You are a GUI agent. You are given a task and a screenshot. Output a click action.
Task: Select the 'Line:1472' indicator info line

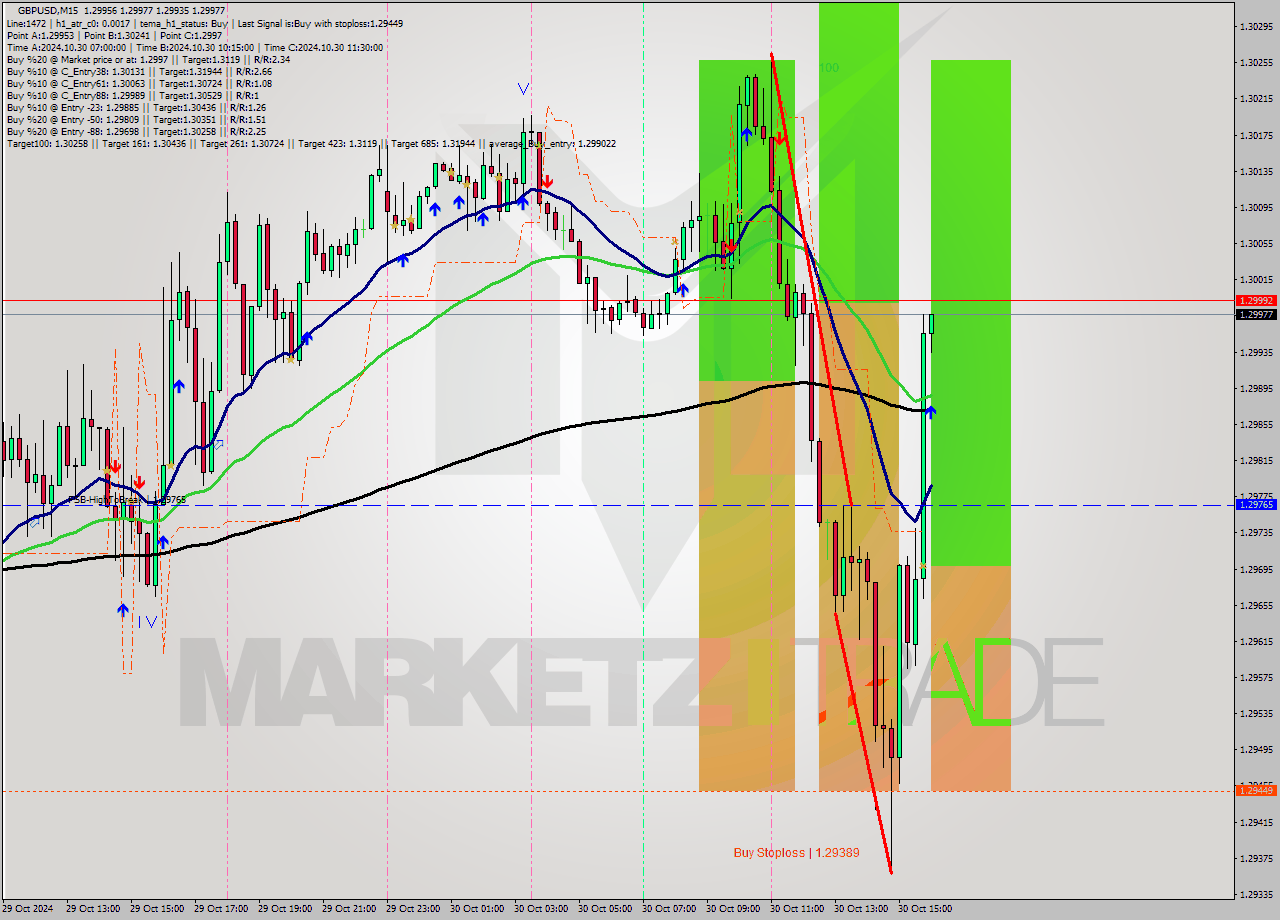pos(204,22)
